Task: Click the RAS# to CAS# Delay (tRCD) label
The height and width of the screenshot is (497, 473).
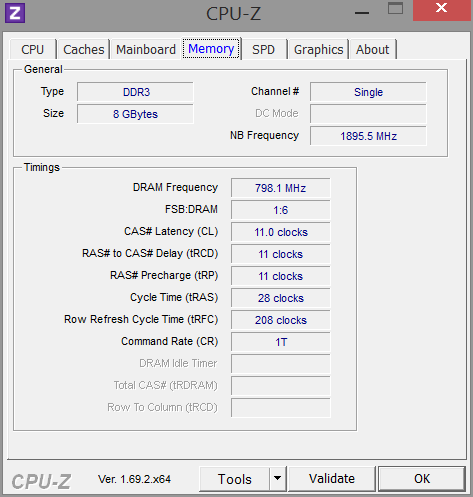Action: click(x=150, y=254)
